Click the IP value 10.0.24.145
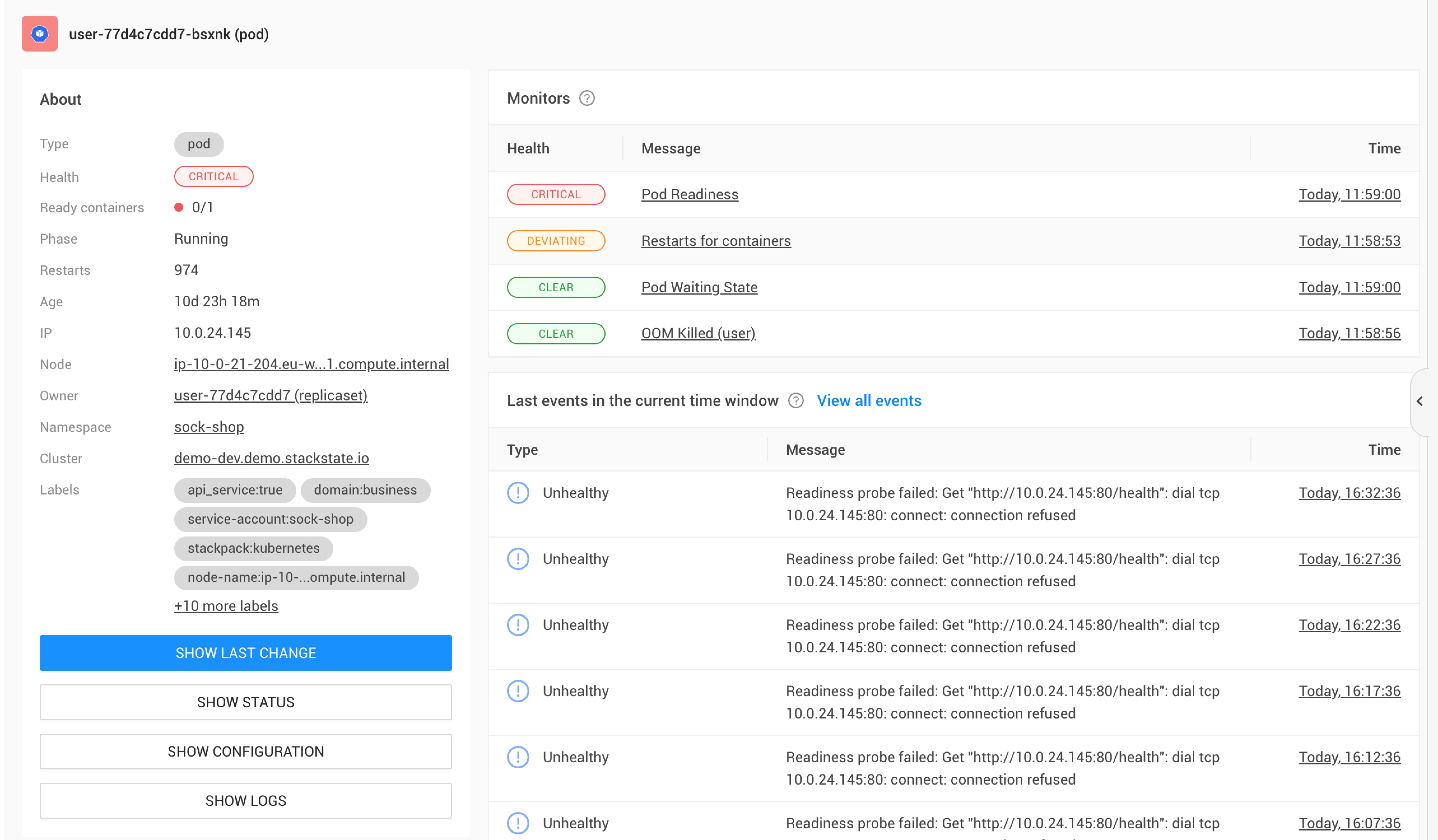1438x840 pixels. pos(212,332)
